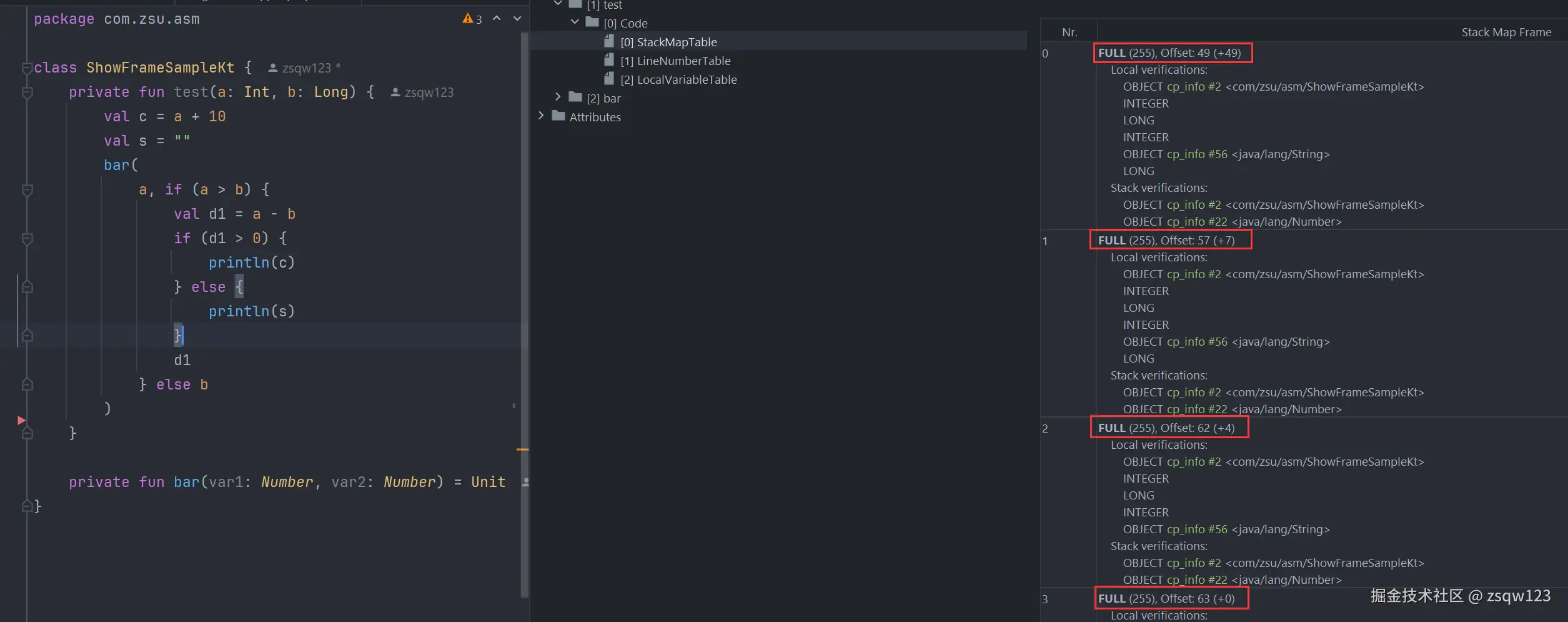Click the orange warning mark on editor stripe
Viewport: 1568px width, 622px height.
click(523, 449)
